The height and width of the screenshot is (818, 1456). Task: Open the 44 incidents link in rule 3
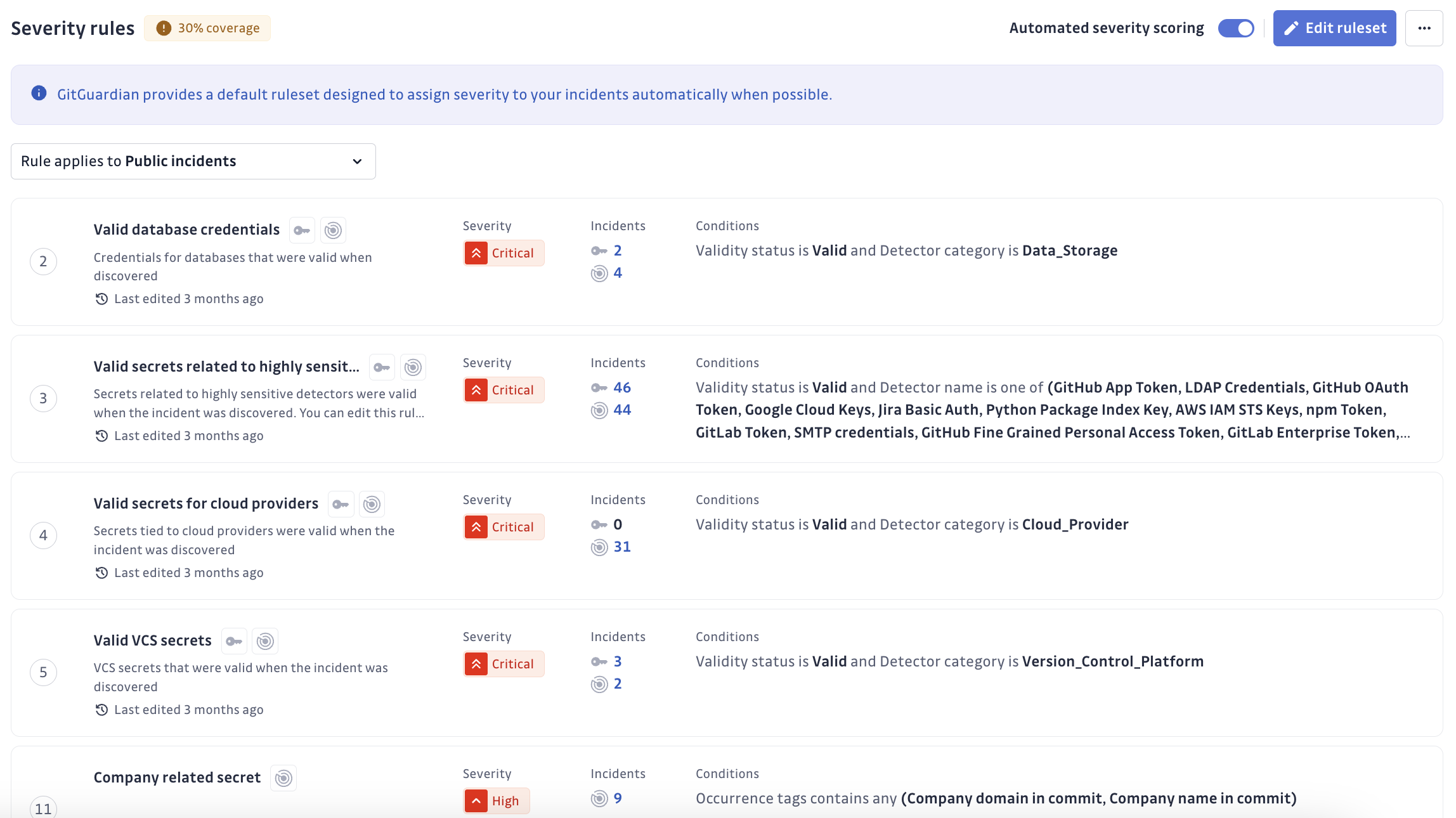pyautogui.click(x=622, y=410)
